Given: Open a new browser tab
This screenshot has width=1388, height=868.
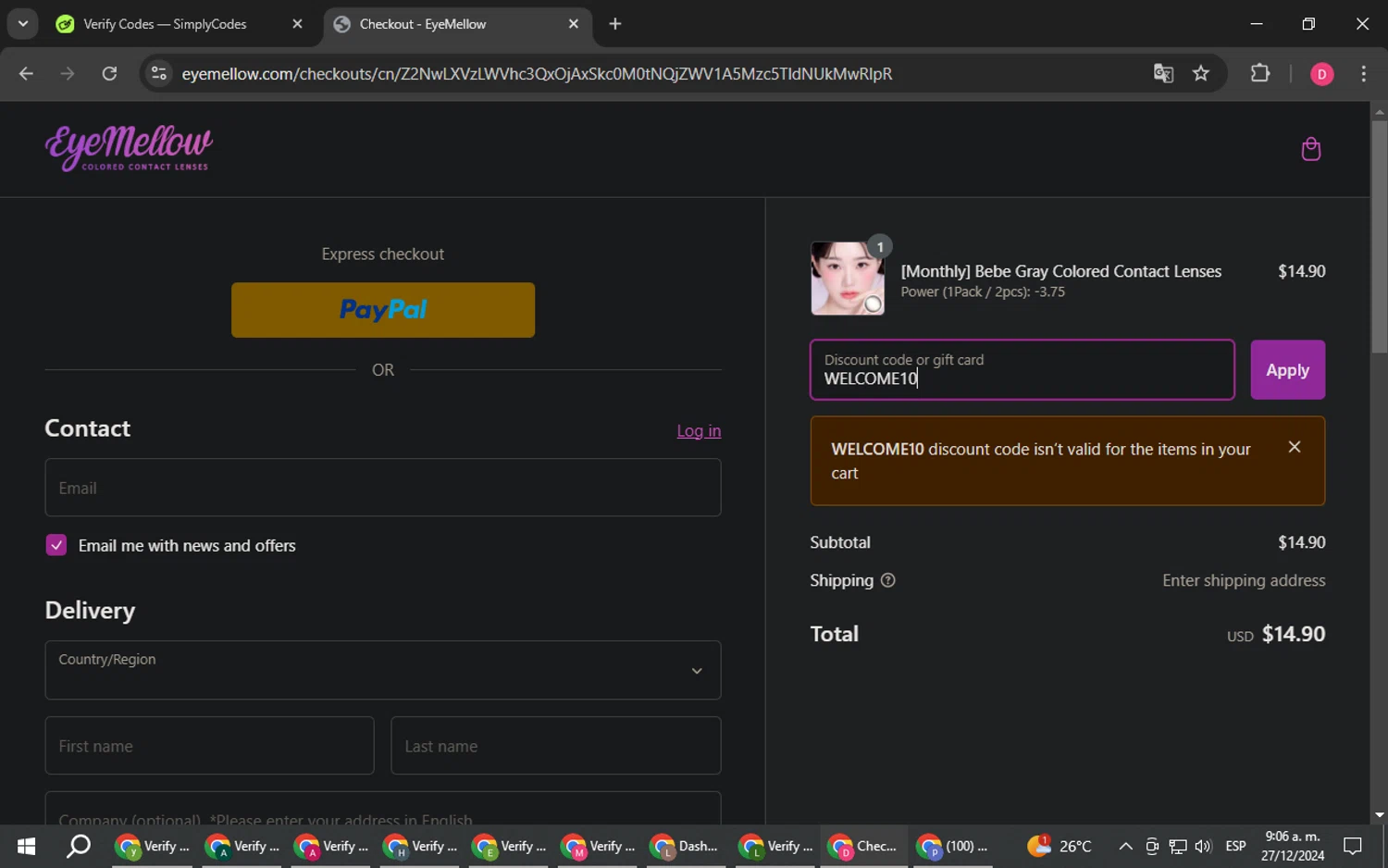Looking at the screenshot, I should (x=615, y=24).
